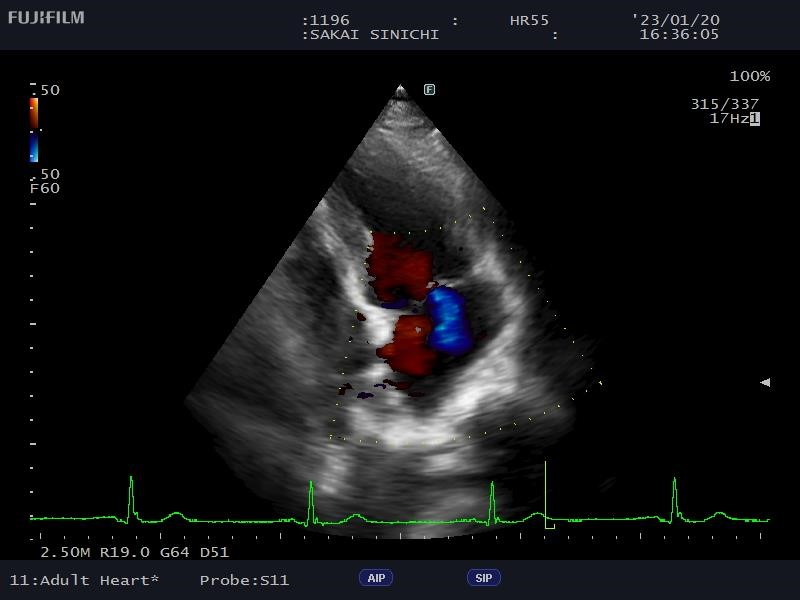
Task: Click the AIP button
Action: click(x=376, y=578)
